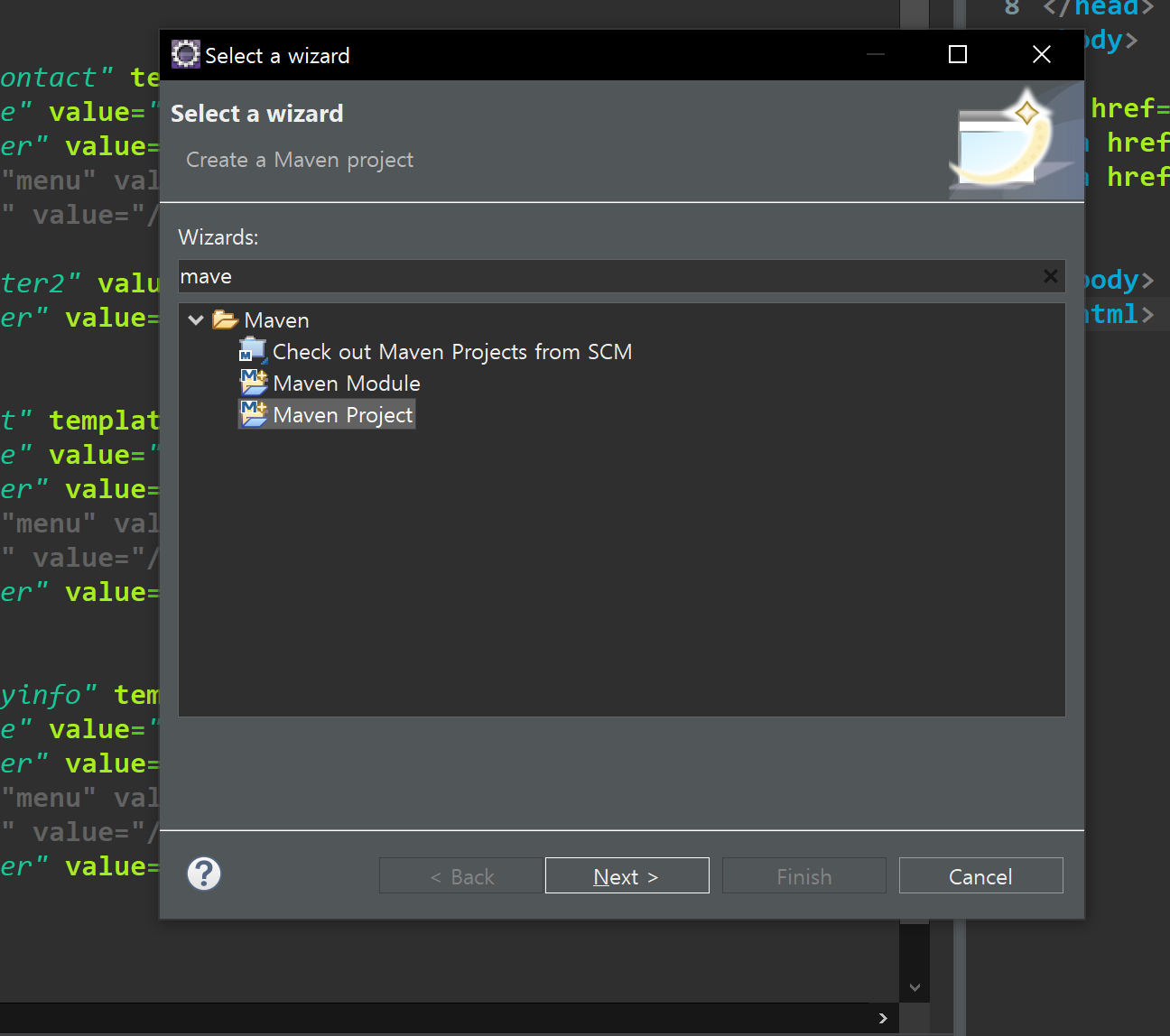This screenshot has height=1036, width=1170.
Task: Click the disabled Finish button
Action: (804, 875)
